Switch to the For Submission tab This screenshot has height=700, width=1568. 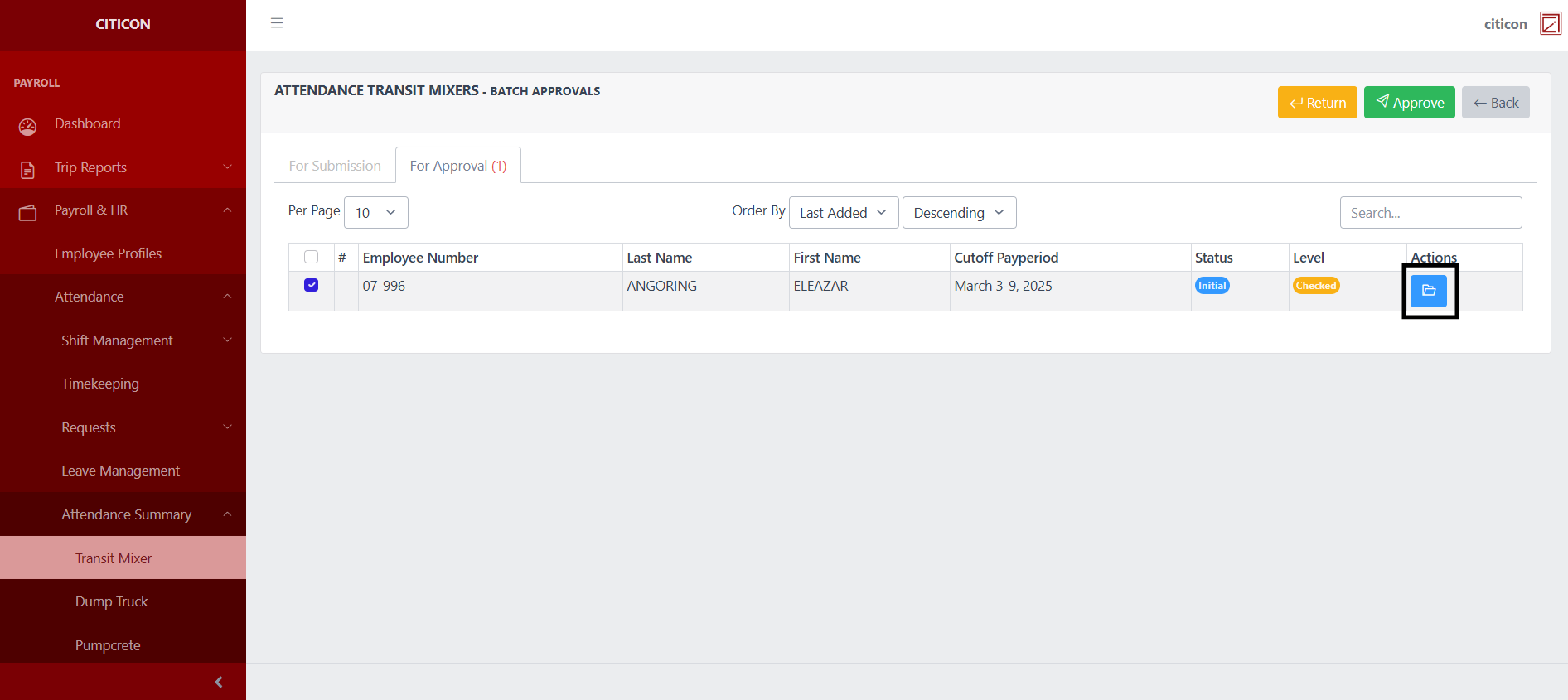(335, 166)
